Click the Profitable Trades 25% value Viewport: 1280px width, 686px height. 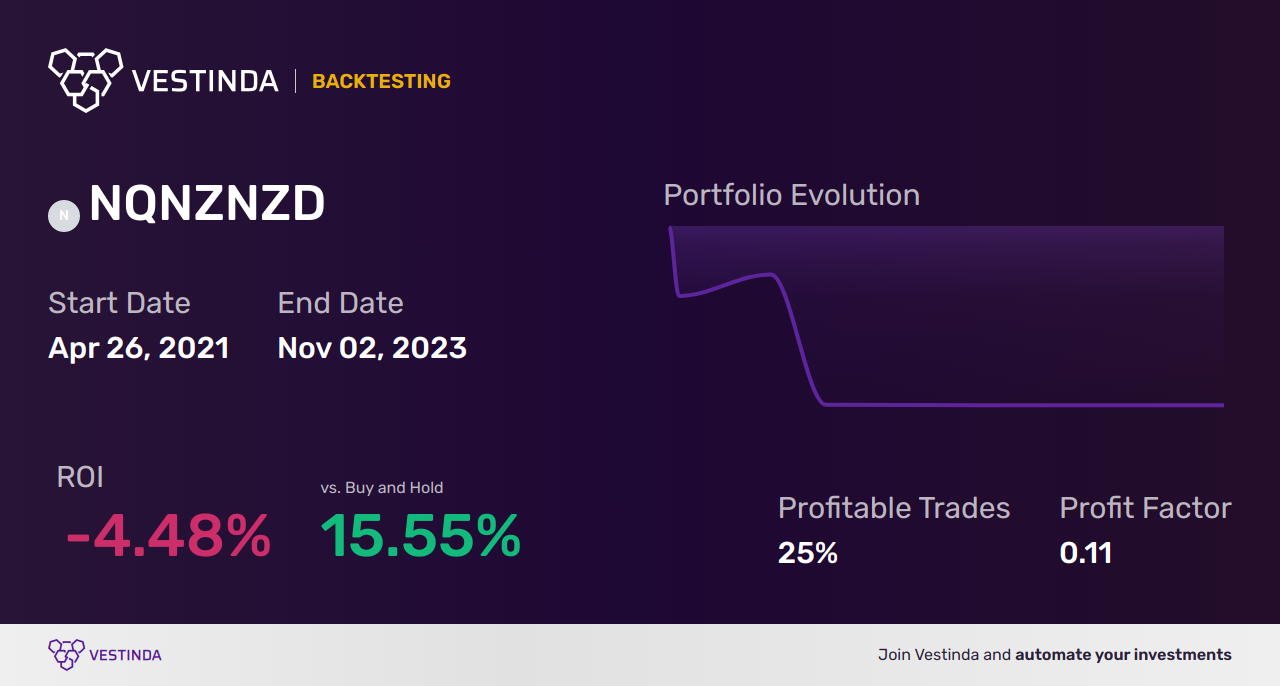(x=808, y=553)
